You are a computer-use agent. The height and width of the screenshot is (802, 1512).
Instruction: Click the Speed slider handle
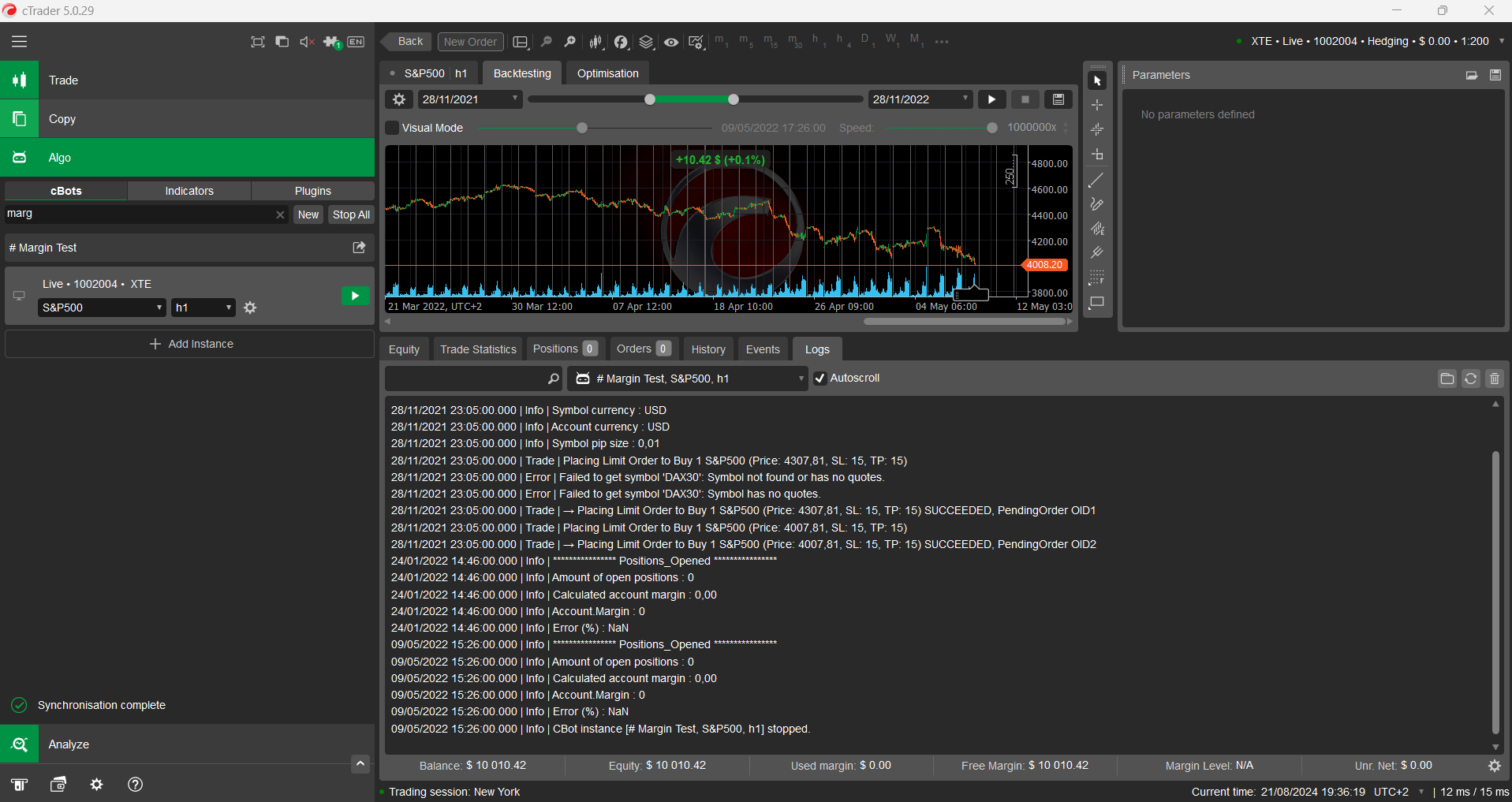click(992, 128)
